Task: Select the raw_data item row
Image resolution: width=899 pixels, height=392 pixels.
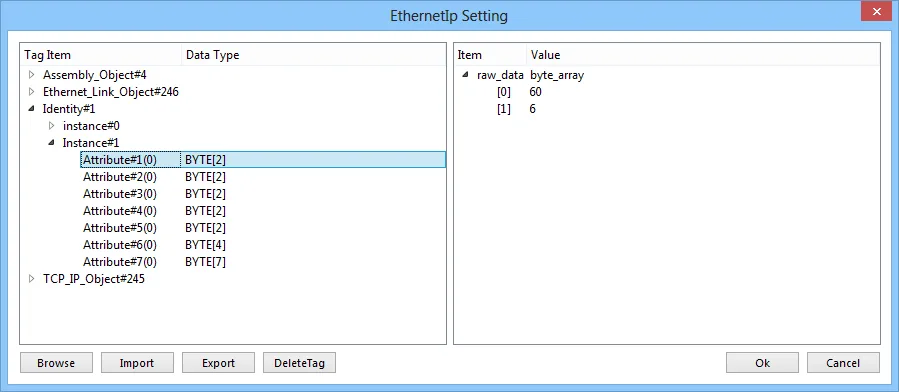Action: [x=500, y=75]
